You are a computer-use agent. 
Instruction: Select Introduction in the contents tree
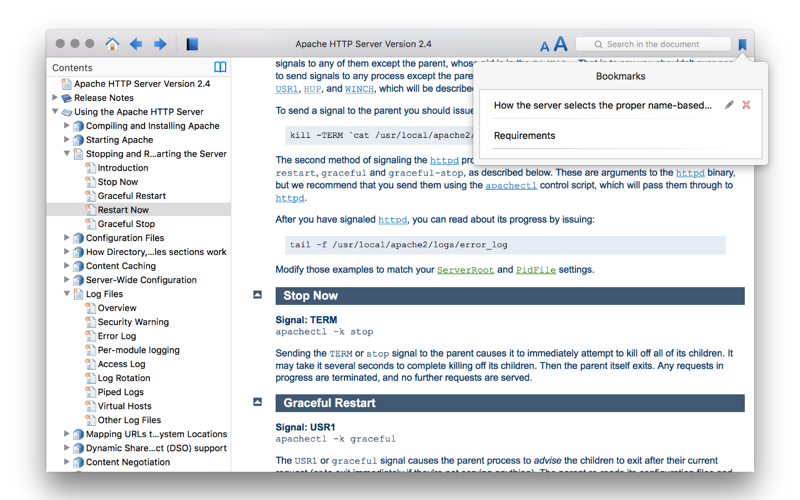pos(123,168)
